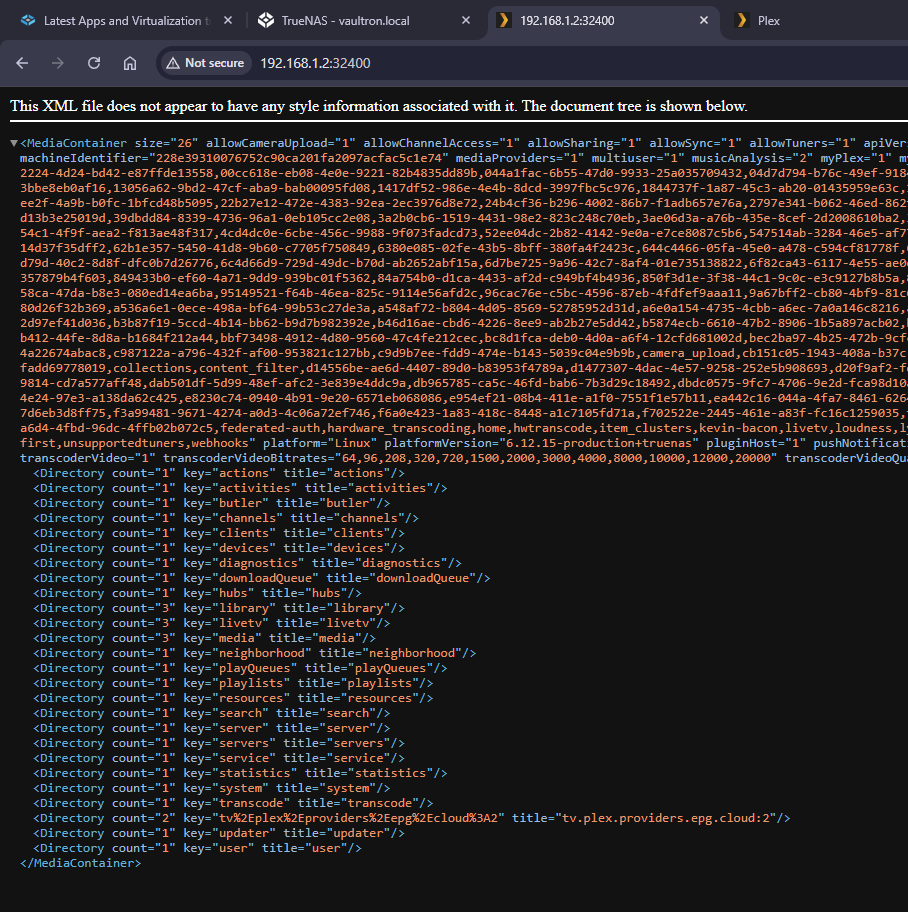Click the Directory row with key "neighborhood"
908x912 pixels.
click(x=255, y=654)
